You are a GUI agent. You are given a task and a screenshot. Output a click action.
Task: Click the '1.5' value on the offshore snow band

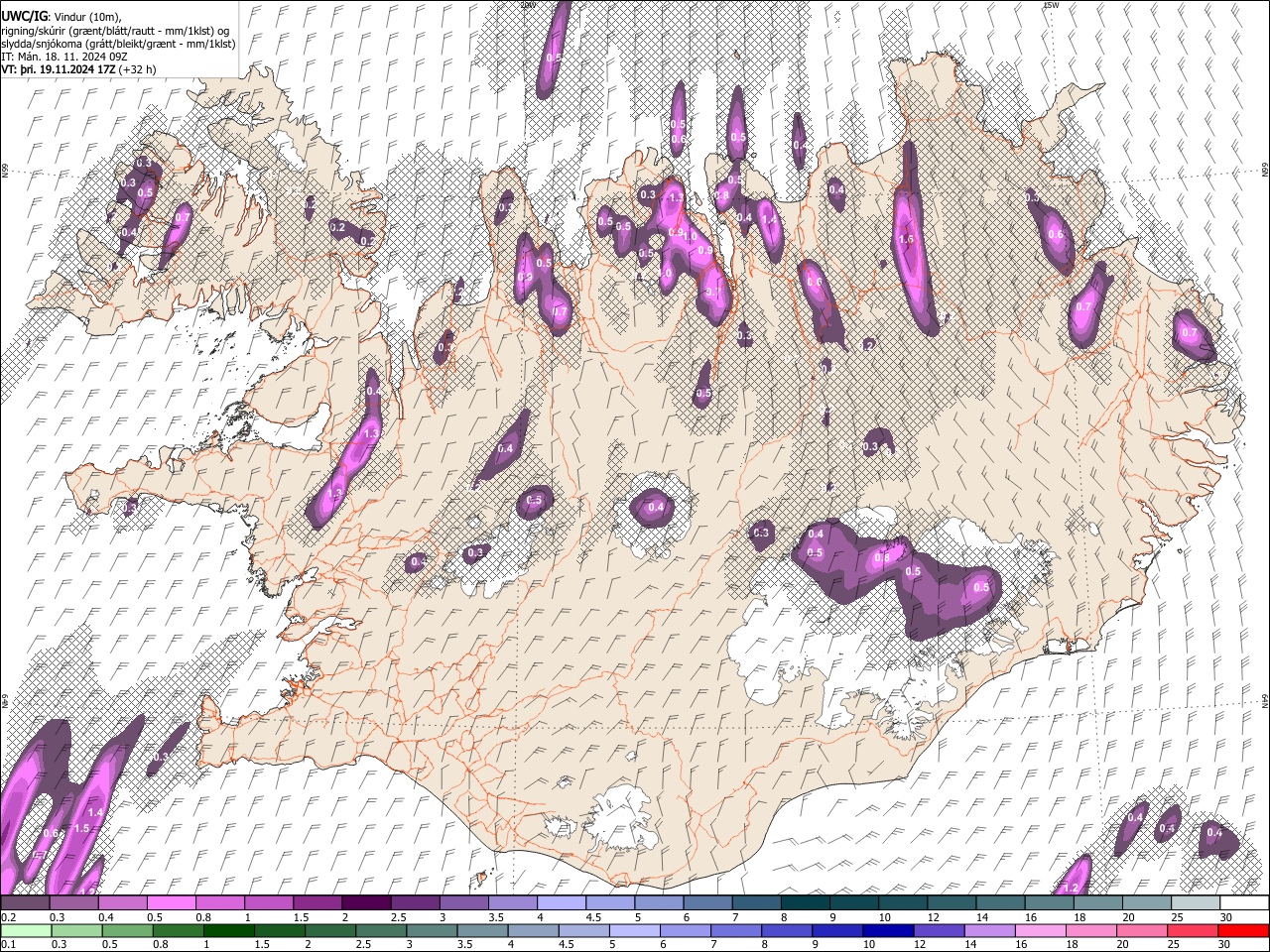pyautogui.click(x=82, y=828)
